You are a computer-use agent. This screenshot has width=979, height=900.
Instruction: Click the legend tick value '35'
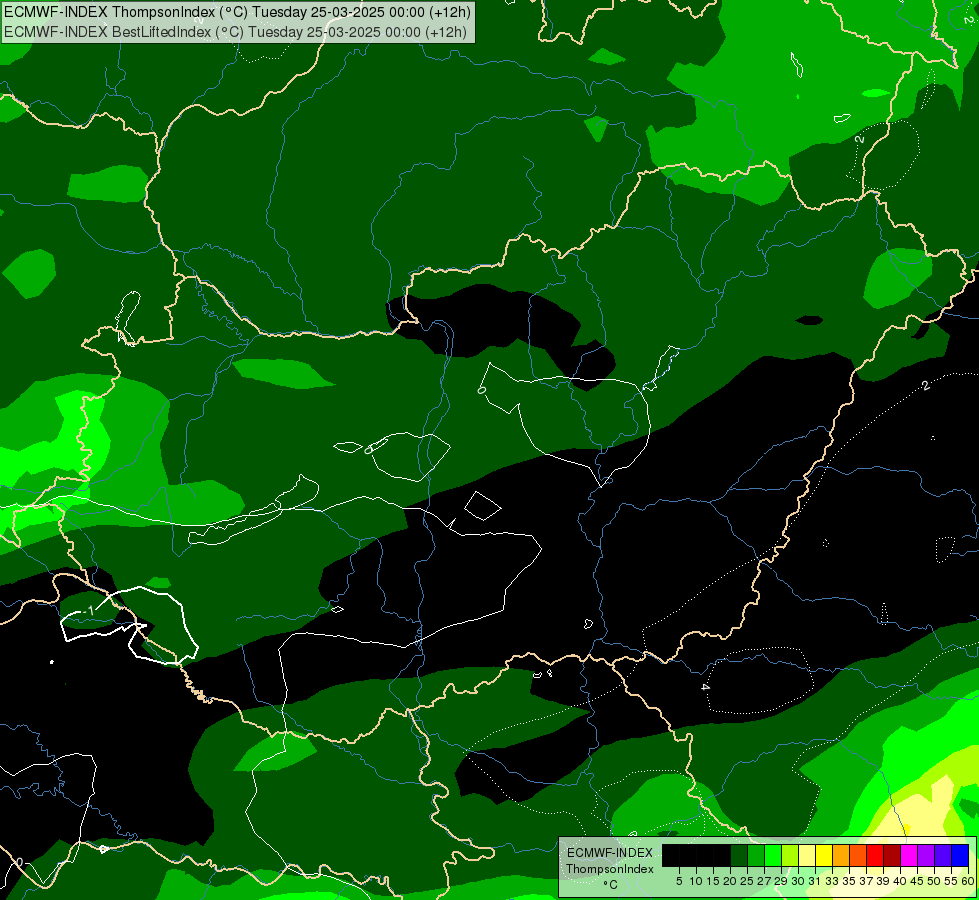[x=849, y=881]
